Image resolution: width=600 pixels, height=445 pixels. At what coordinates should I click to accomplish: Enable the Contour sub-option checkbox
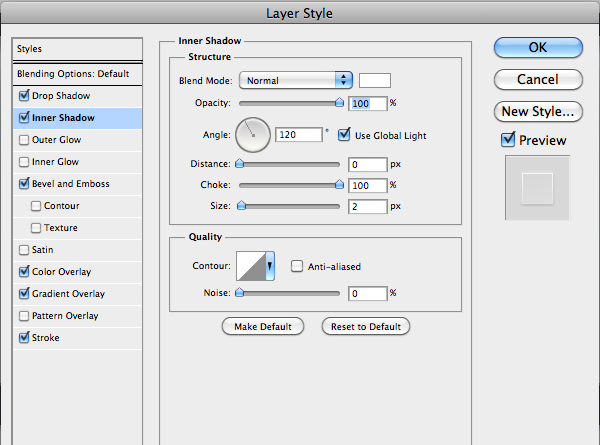point(36,206)
